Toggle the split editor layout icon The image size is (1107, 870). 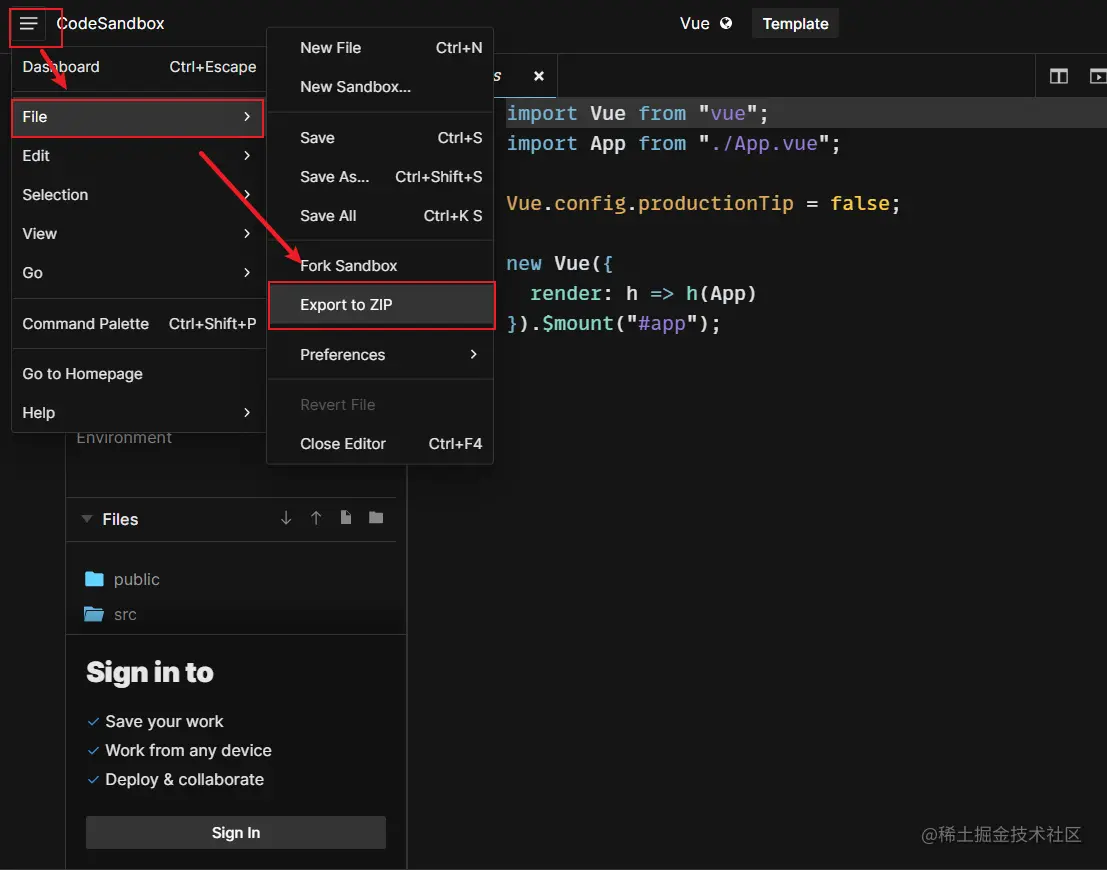1058,76
